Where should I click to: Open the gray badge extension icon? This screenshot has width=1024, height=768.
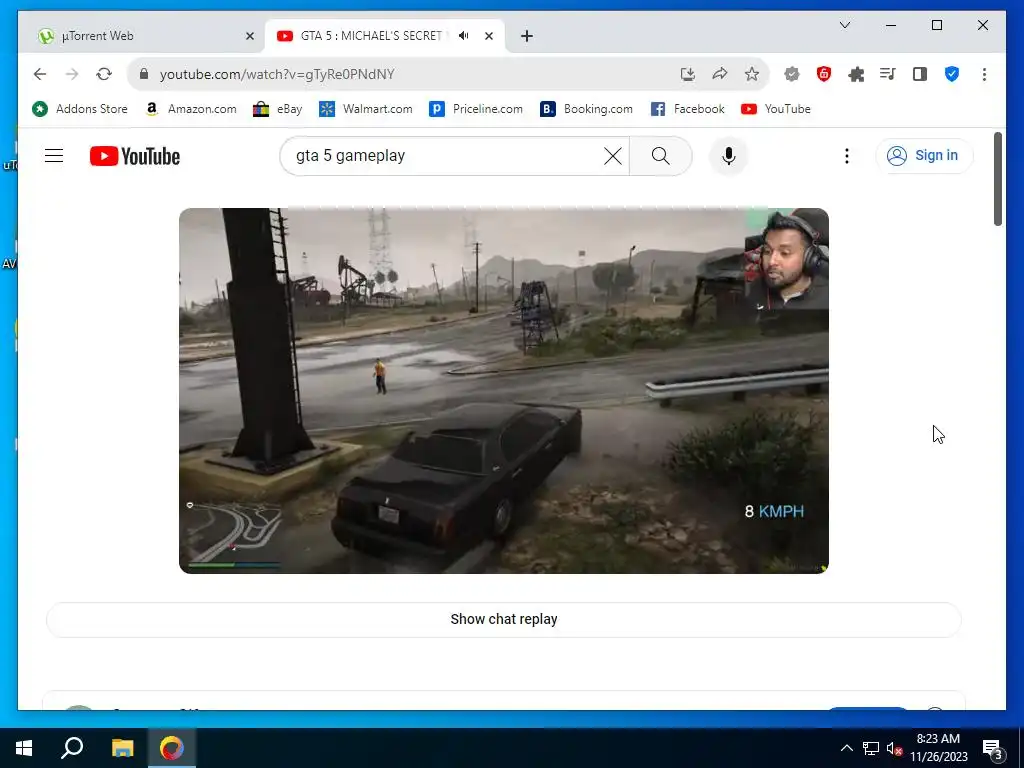[x=792, y=74]
